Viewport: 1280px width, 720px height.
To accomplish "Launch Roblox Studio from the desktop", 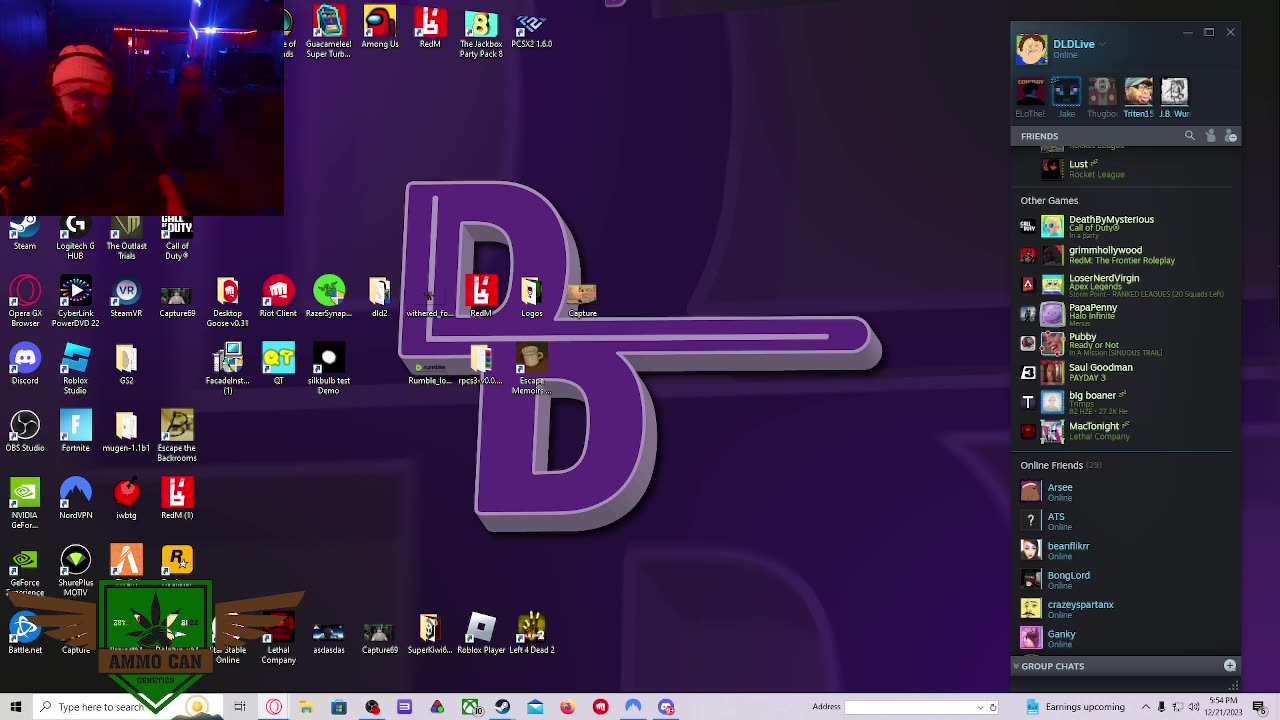I will pos(76,369).
